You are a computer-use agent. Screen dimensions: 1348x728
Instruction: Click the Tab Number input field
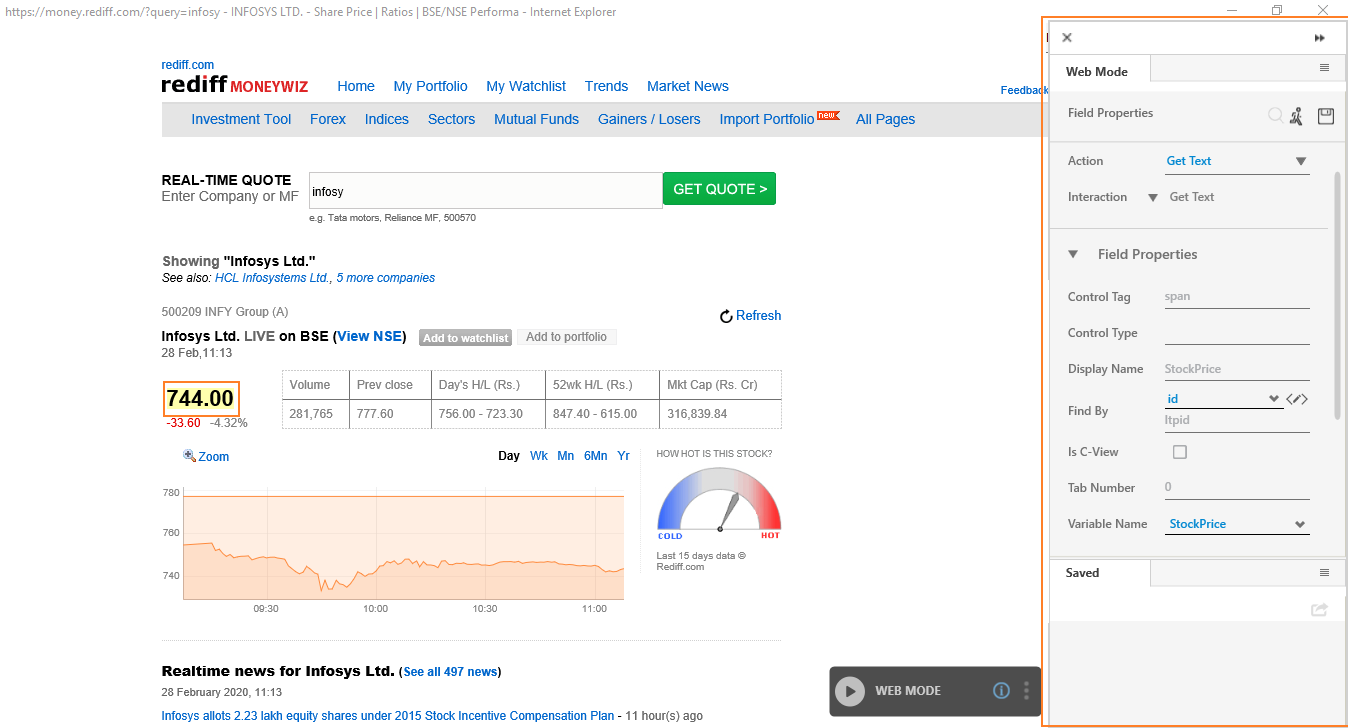tap(1237, 488)
